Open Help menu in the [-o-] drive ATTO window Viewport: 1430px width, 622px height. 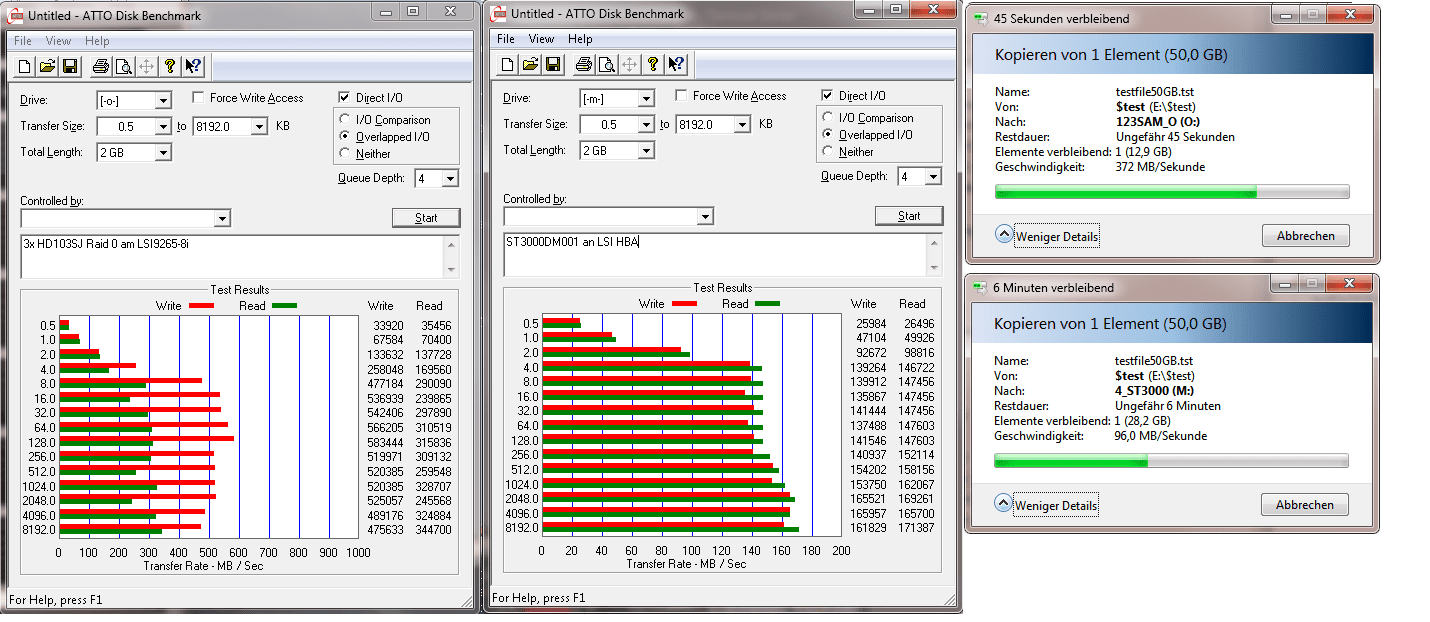pos(97,42)
